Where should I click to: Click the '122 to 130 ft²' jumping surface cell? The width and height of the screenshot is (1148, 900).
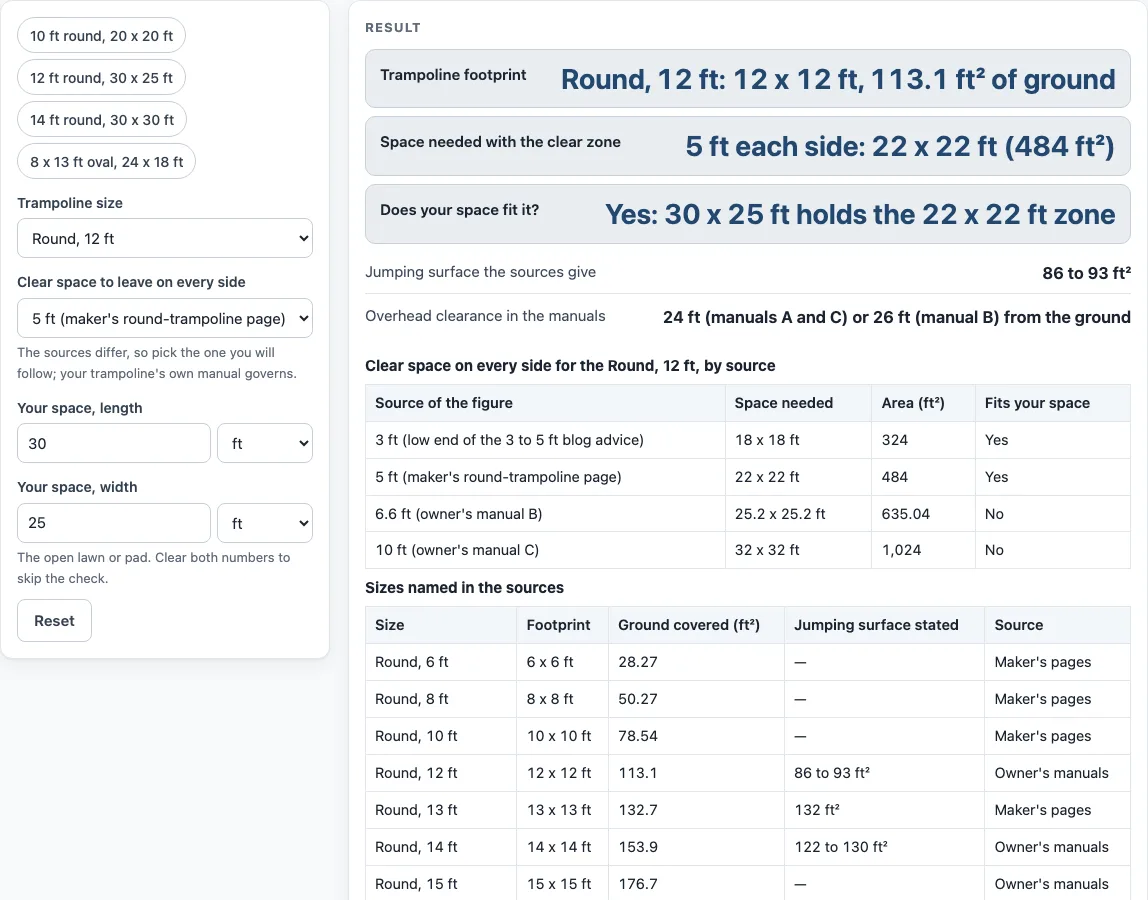click(x=884, y=847)
